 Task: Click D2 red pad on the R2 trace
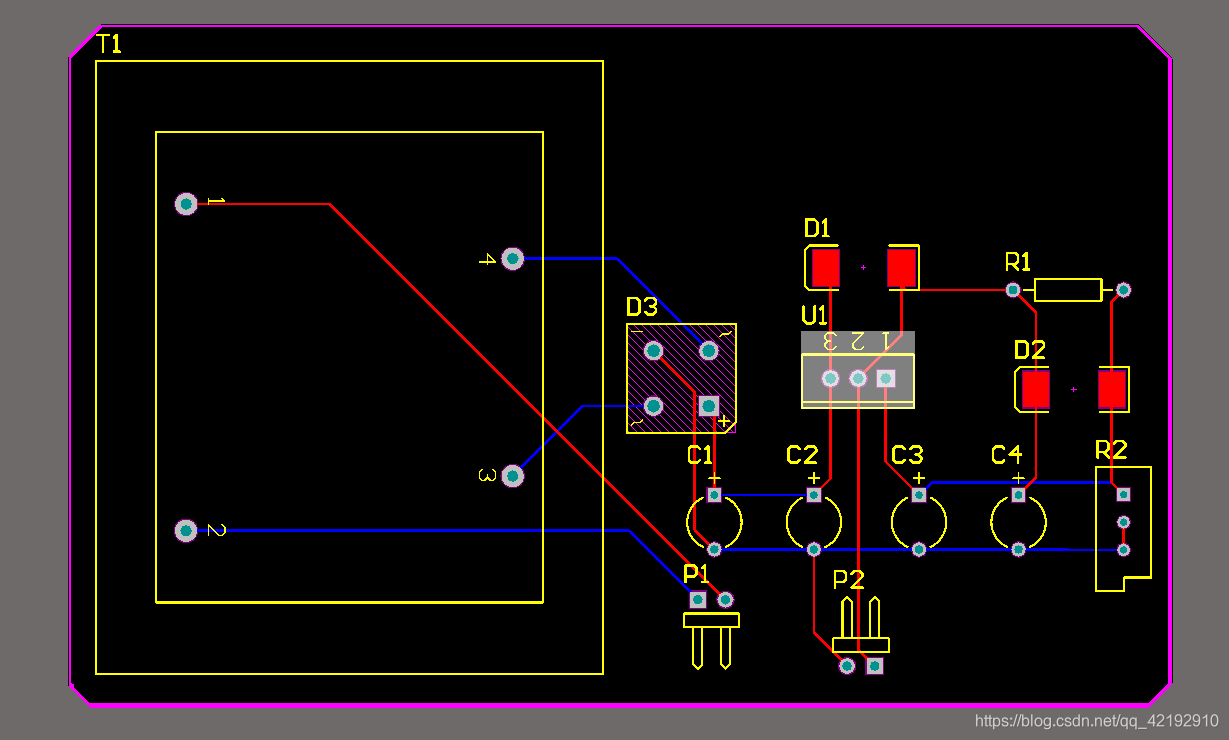tap(1113, 389)
